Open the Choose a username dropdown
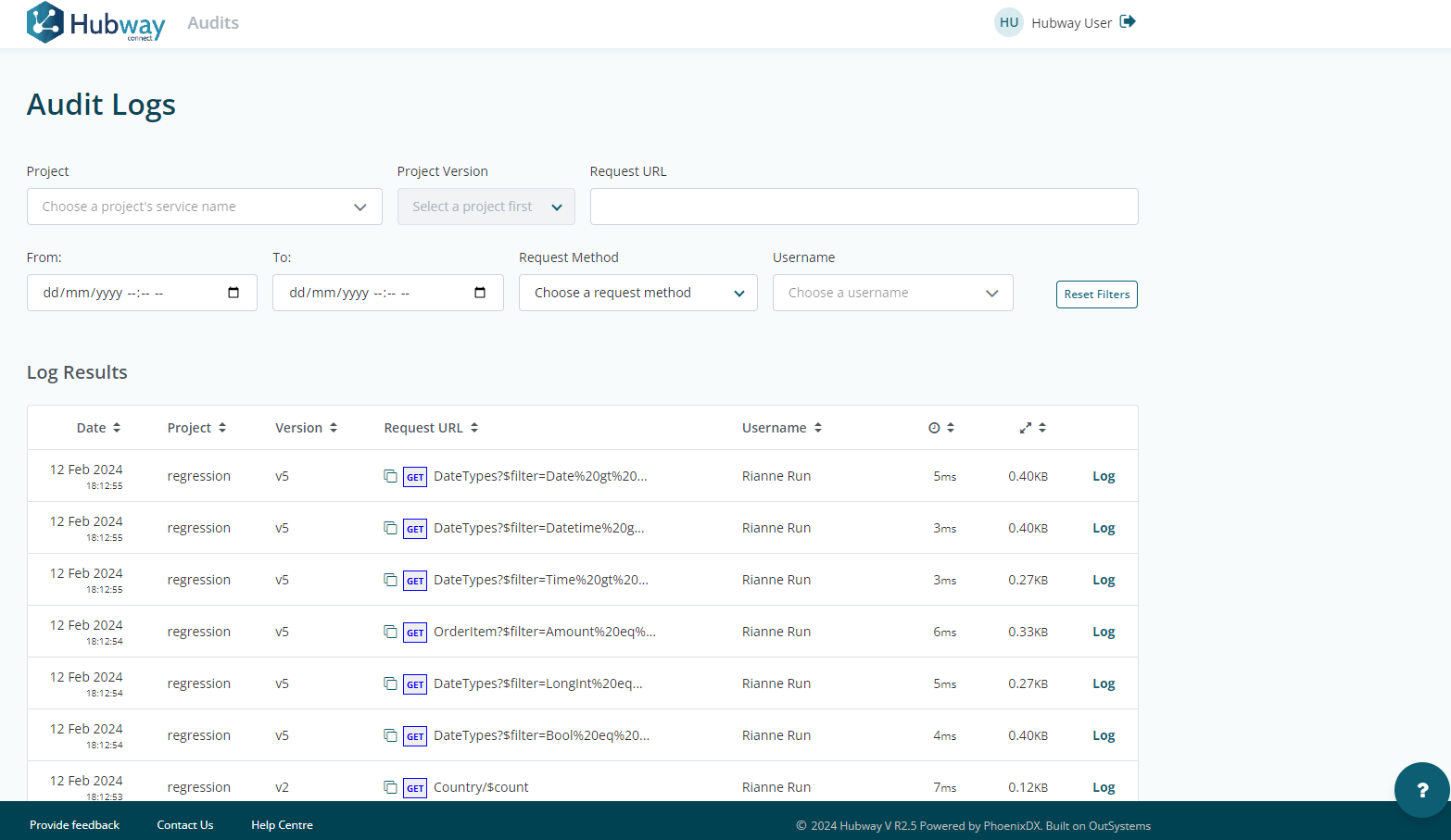Image resolution: width=1451 pixels, height=840 pixels. coord(892,292)
